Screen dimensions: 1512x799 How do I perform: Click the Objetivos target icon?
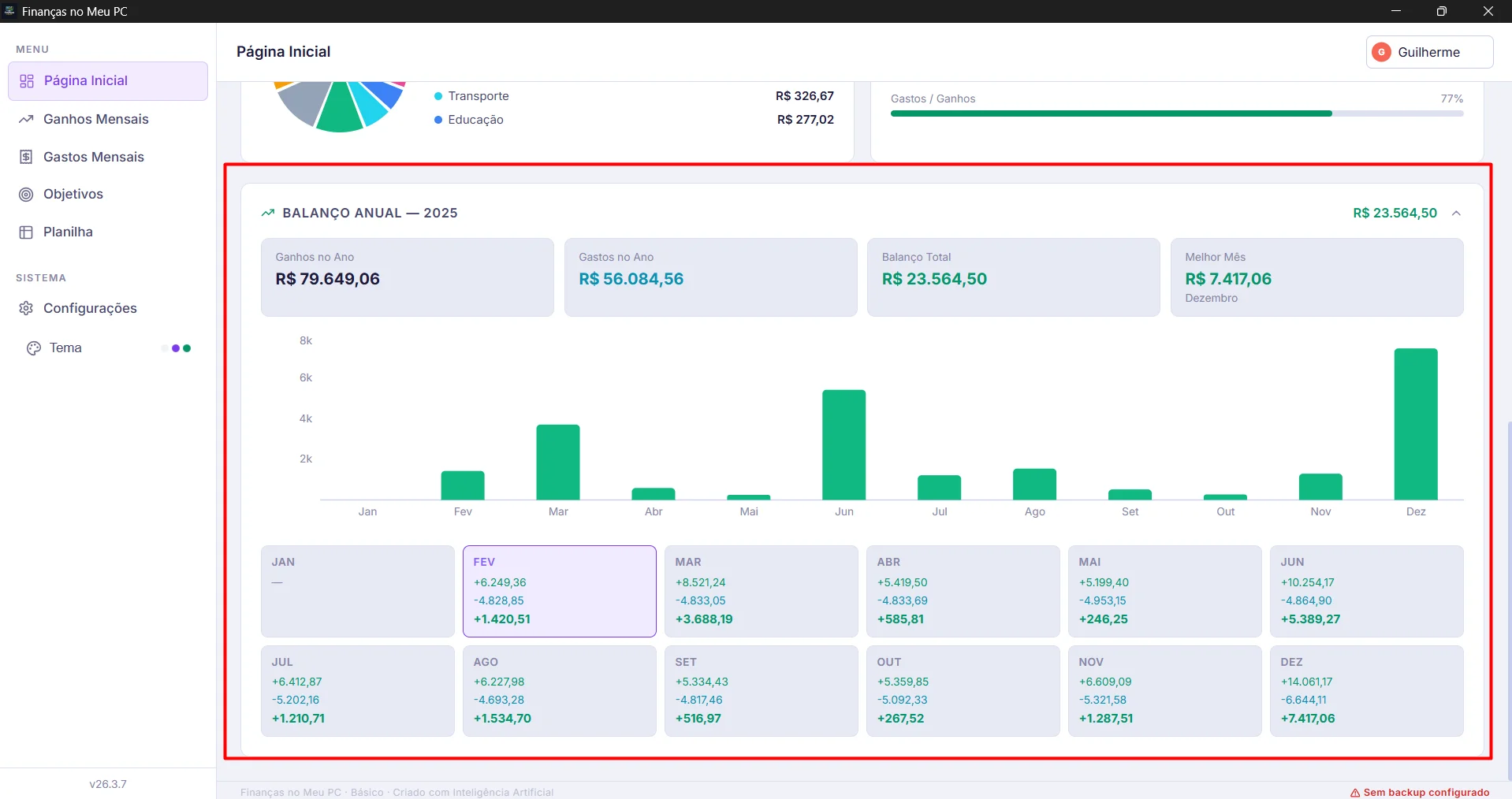click(26, 195)
